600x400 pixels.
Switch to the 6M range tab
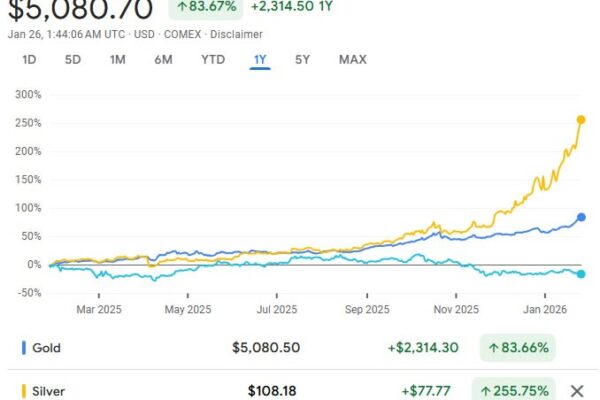[x=163, y=60]
